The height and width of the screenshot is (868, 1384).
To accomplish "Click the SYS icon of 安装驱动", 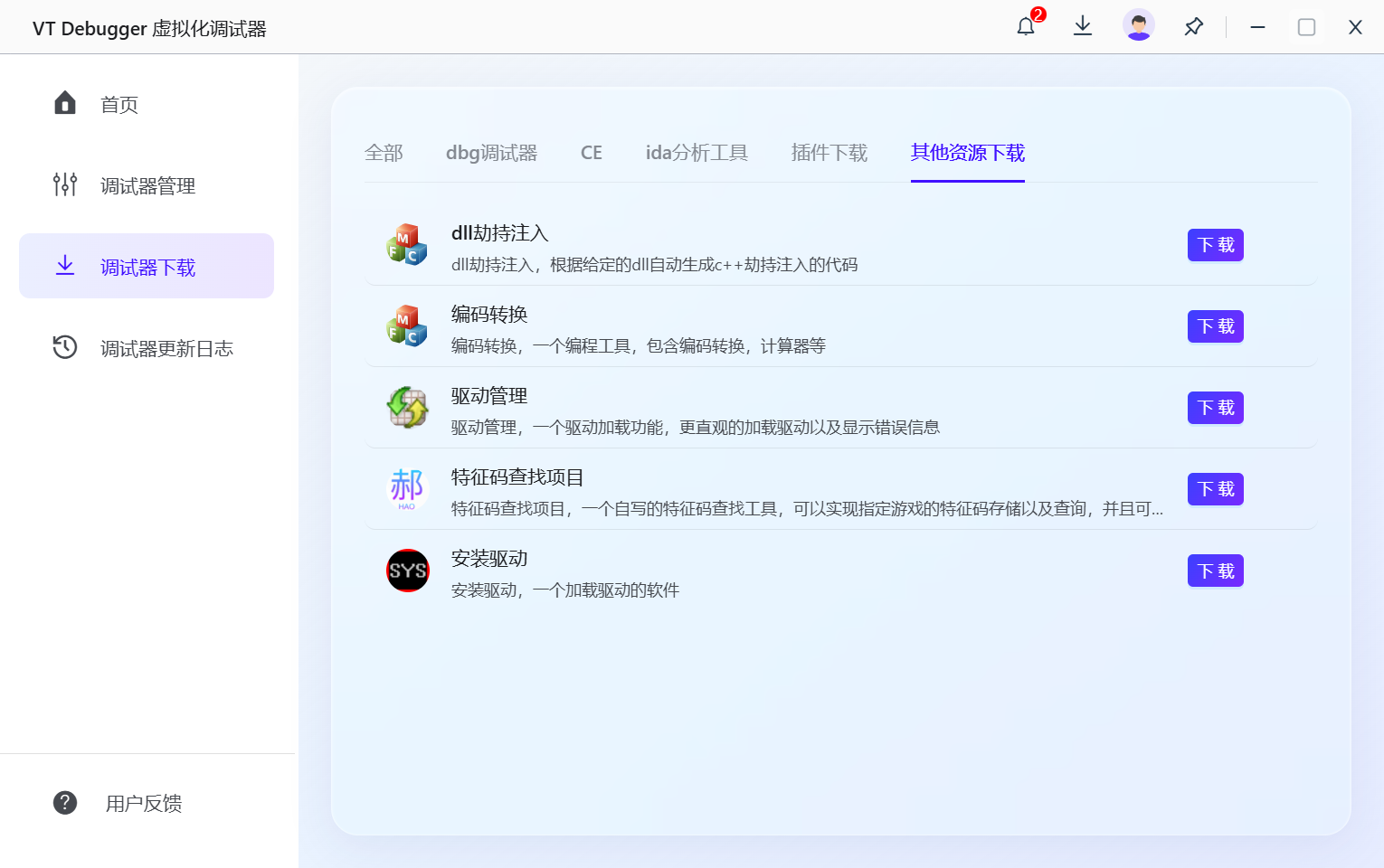I will point(408,571).
